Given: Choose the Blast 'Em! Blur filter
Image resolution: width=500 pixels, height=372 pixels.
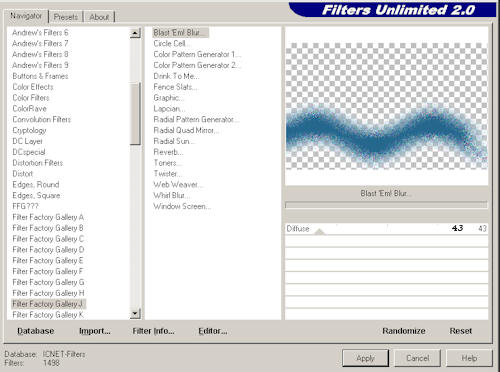Looking at the screenshot, I should pyautogui.click(x=180, y=32).
